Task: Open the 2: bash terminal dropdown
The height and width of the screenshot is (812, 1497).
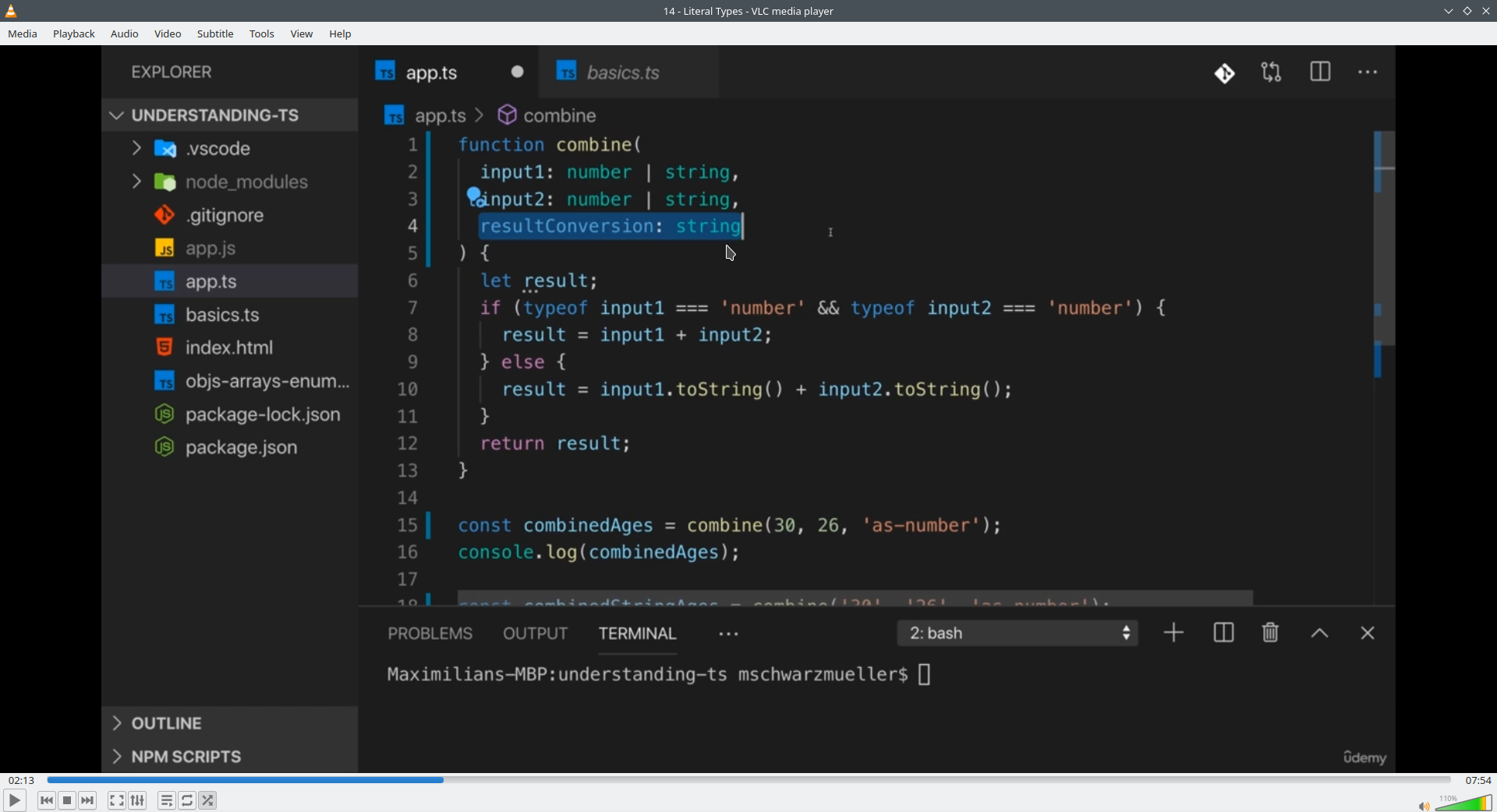Action: click(1017, 633)
